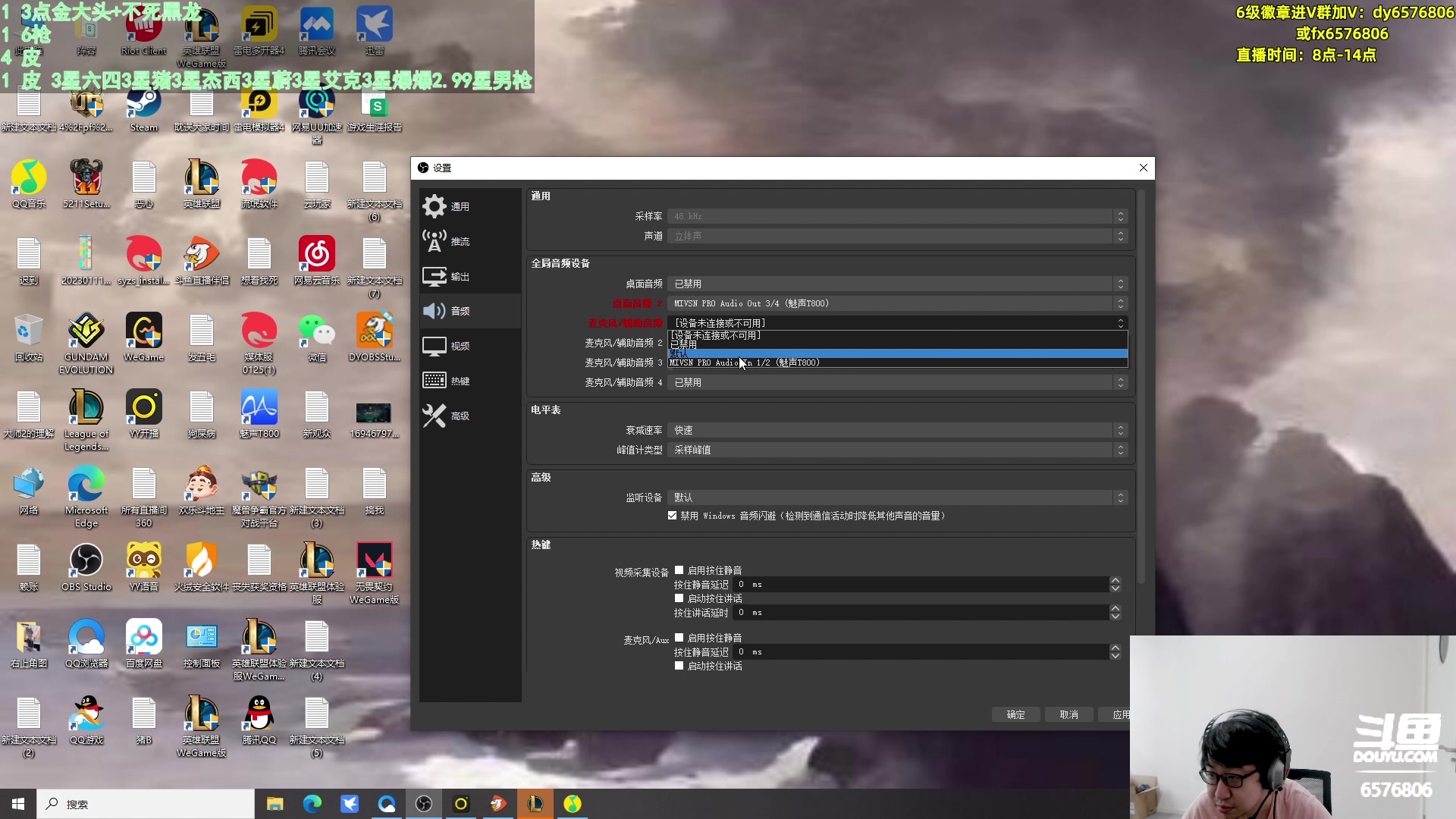Launch the QQ浏览器 desktop icon
1456x819 pixels.
pyautogui.click(x=86, y=644)
